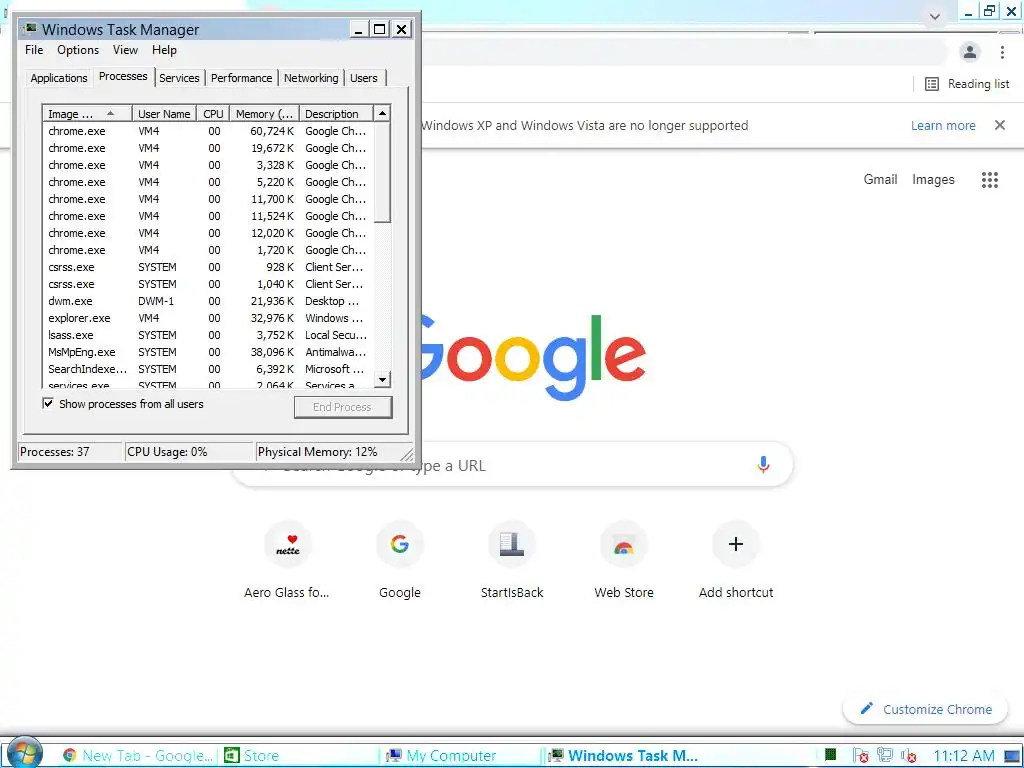The height and width of the screenshot is (768, 1024).
Task: Open the Help menu in Task Manager
Action: coord(164,50)
